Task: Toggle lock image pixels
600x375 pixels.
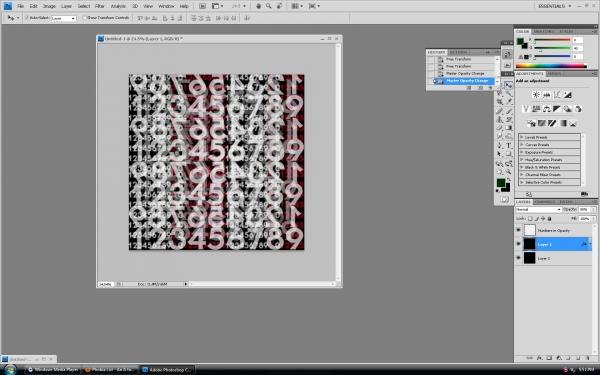Action: [537, 218]
